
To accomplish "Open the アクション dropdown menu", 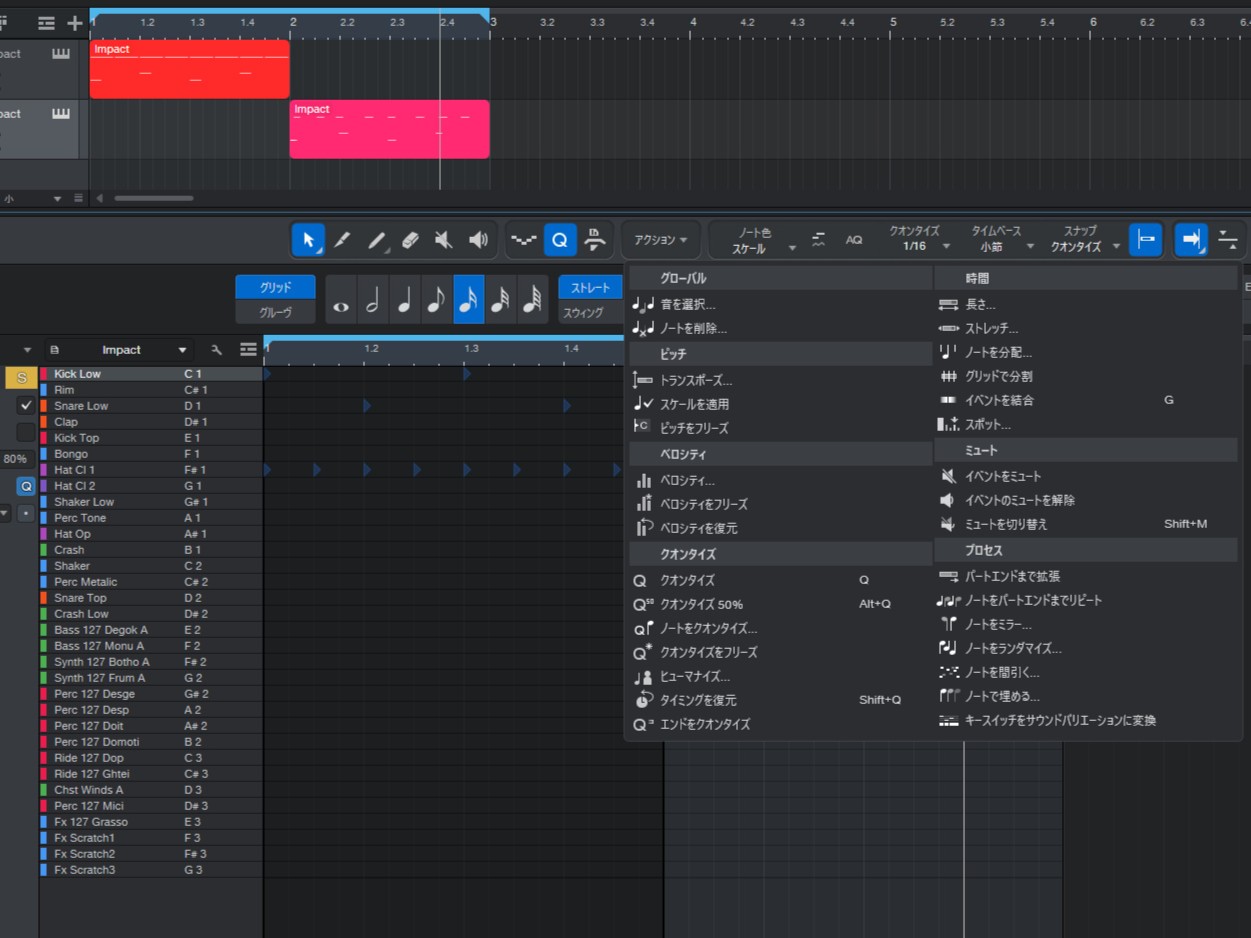I will click(x=661, y=240).
